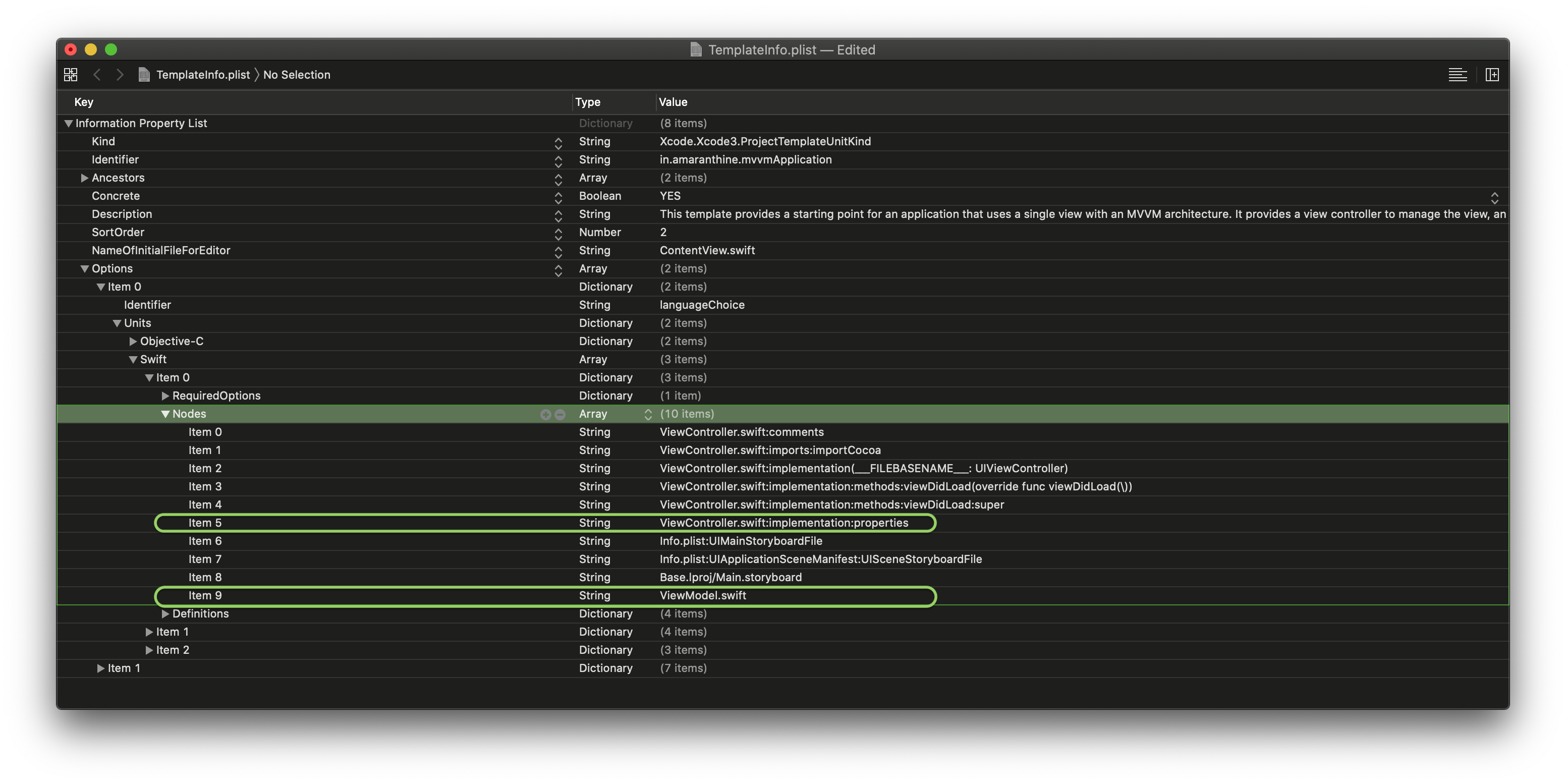Screen dimensions: 1566x784
Task: Click the back navigation arrow
Action: point(97,75)
